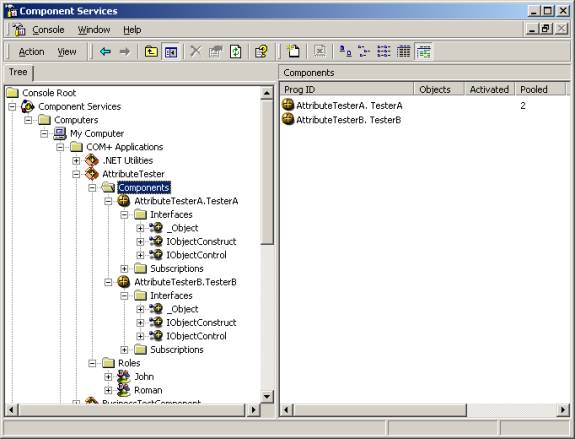Click the Forward arrow toolbar button
The image size is (575, 439).
click(x=125, y=52)
